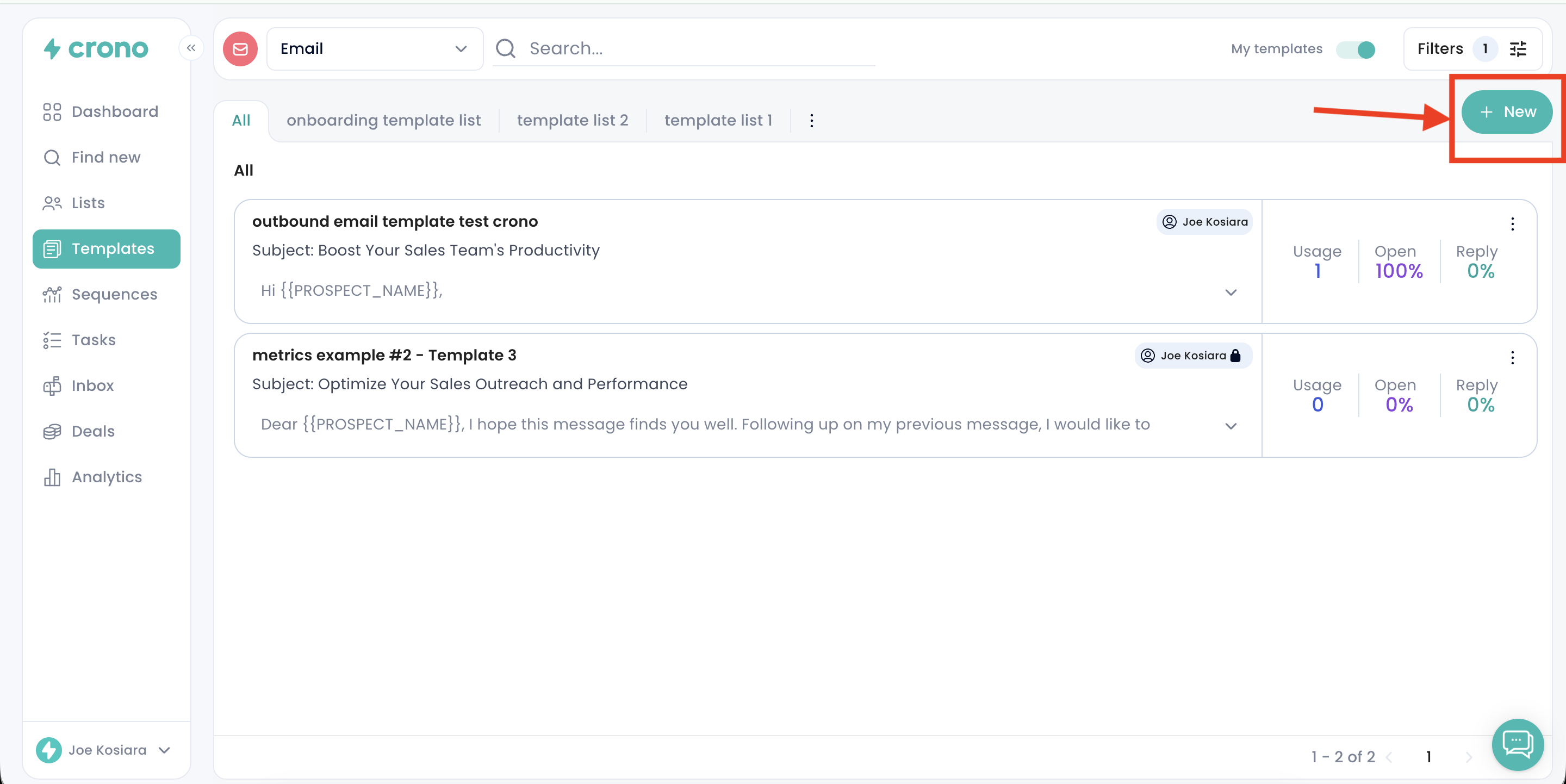Open Deals from the sidebar
This screenshot has width=1566, height=784.
[93, 431]
